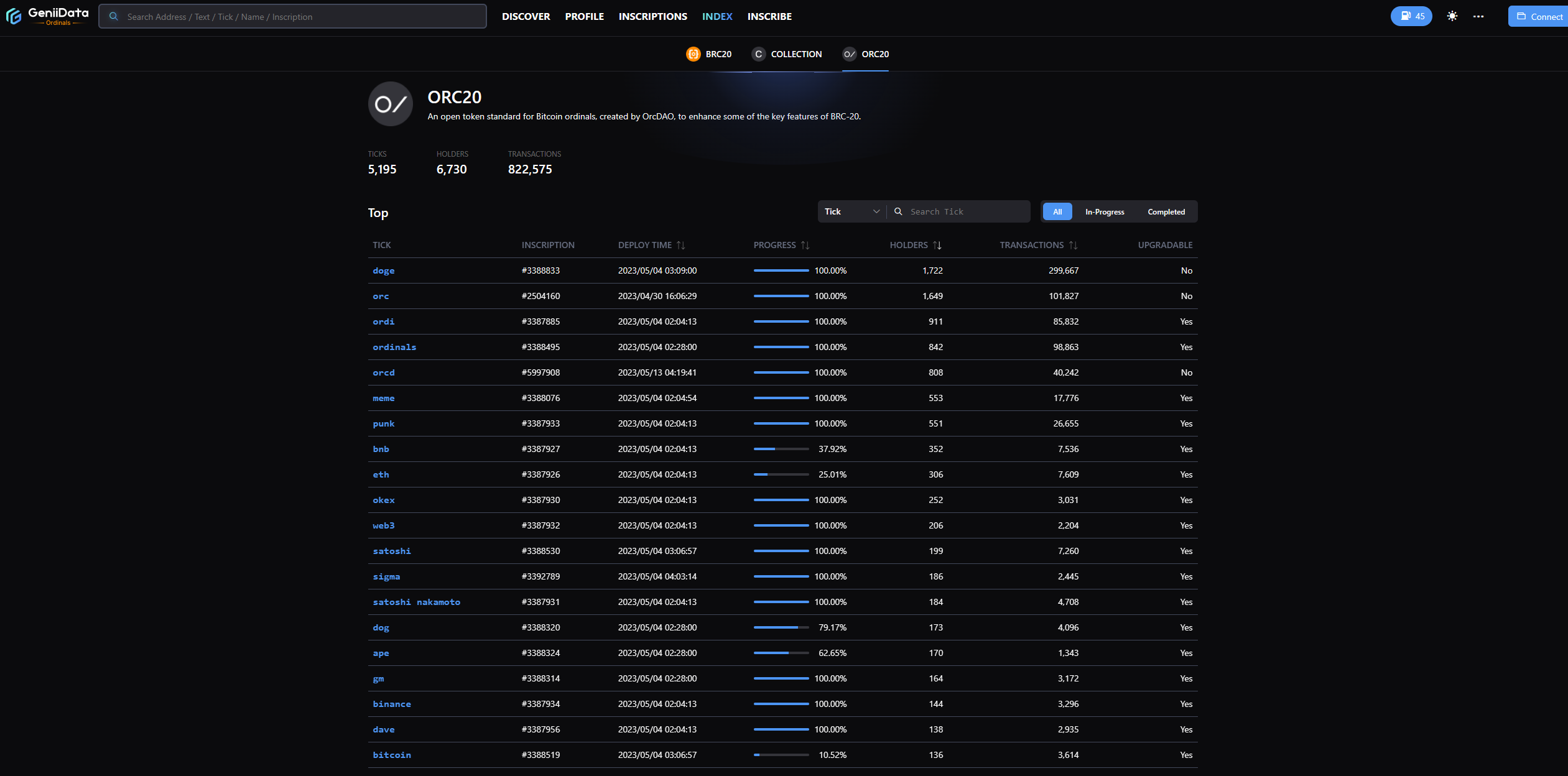Filter by In-Progress tokens
This screenshot has width=1568, height=776.
pyautogui.click(x=1105, y=211)
